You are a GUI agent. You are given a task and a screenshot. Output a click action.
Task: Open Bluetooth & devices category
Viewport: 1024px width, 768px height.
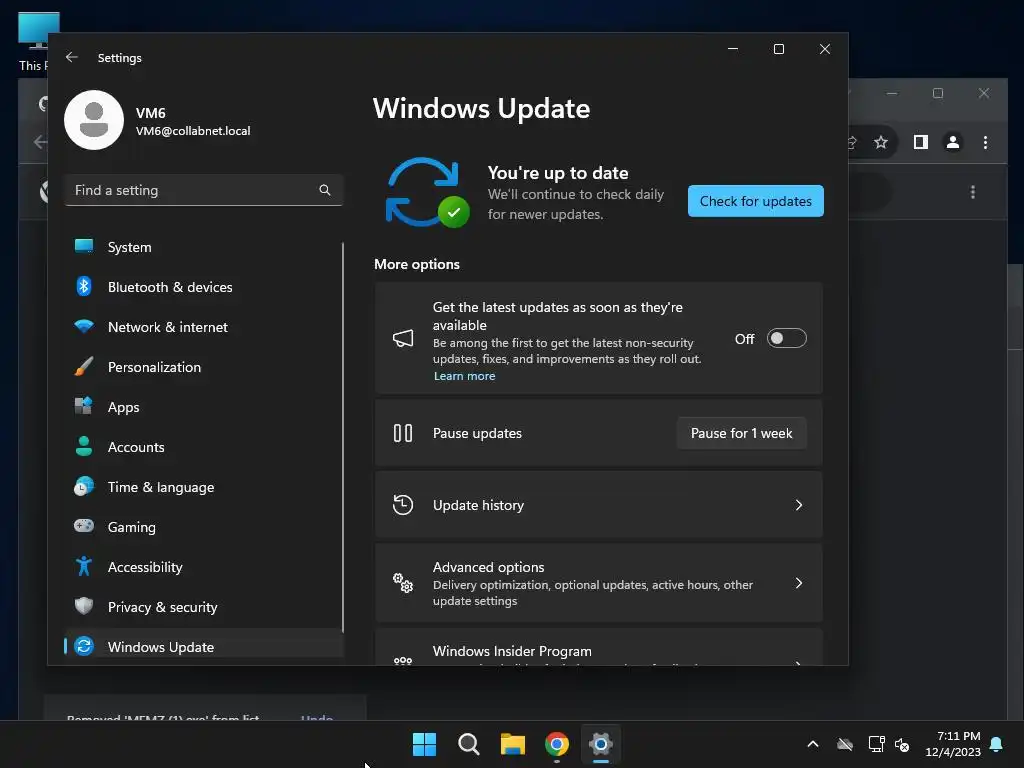(204, 287)
